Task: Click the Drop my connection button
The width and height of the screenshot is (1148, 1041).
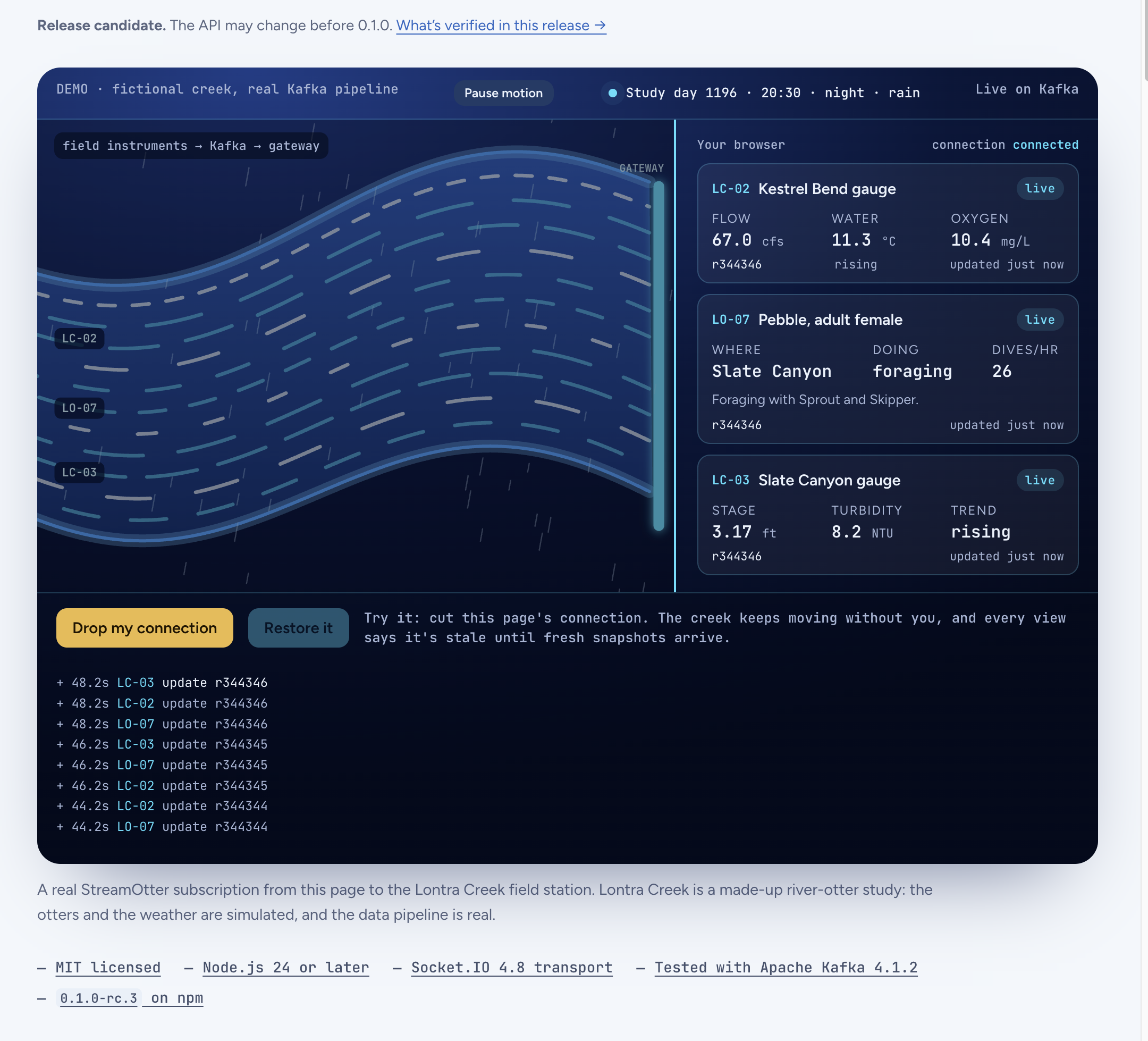Action: (x=145, y=628)
